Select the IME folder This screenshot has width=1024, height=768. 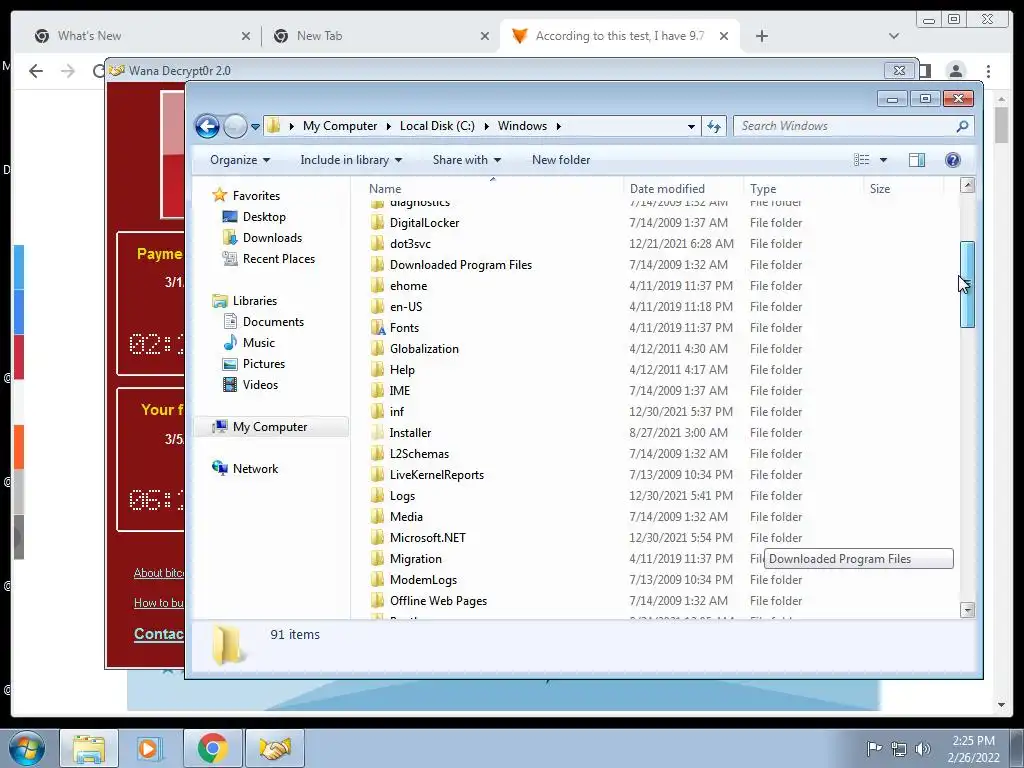pyautogui.click(x=400, y=391)
